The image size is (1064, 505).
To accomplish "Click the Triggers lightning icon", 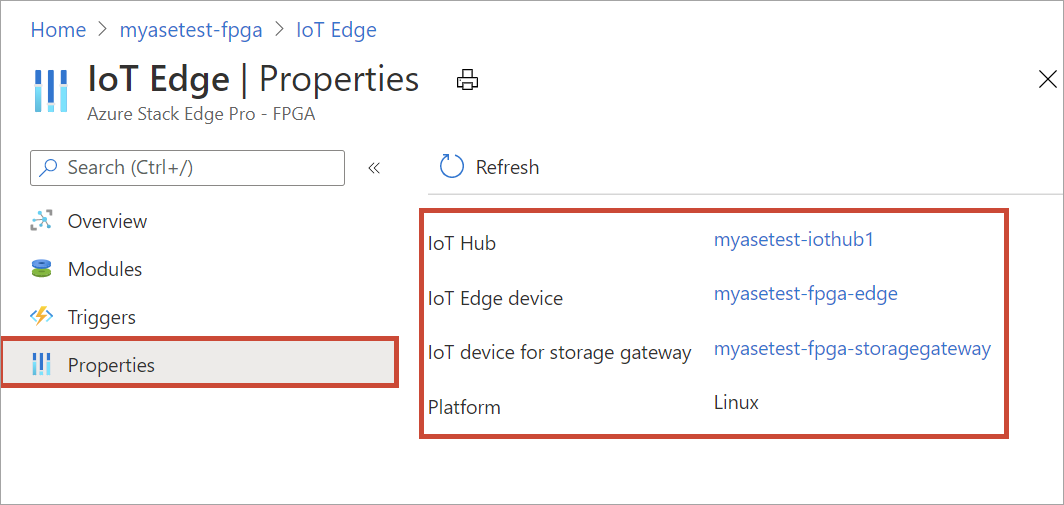I will pyautogui.click(x=41, y=317).
